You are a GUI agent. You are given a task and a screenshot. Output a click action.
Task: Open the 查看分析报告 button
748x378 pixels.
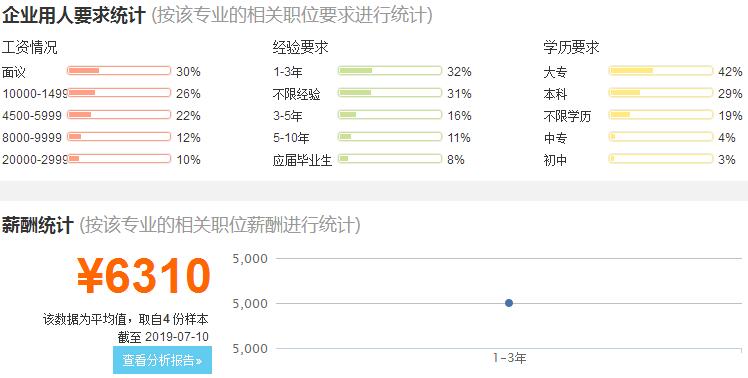162,360
